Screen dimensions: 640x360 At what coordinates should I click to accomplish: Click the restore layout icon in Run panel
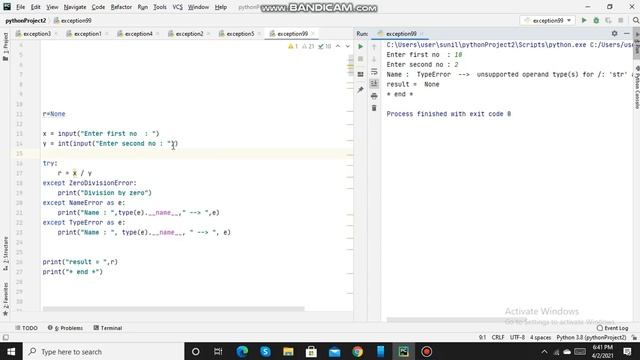(360, 74)
